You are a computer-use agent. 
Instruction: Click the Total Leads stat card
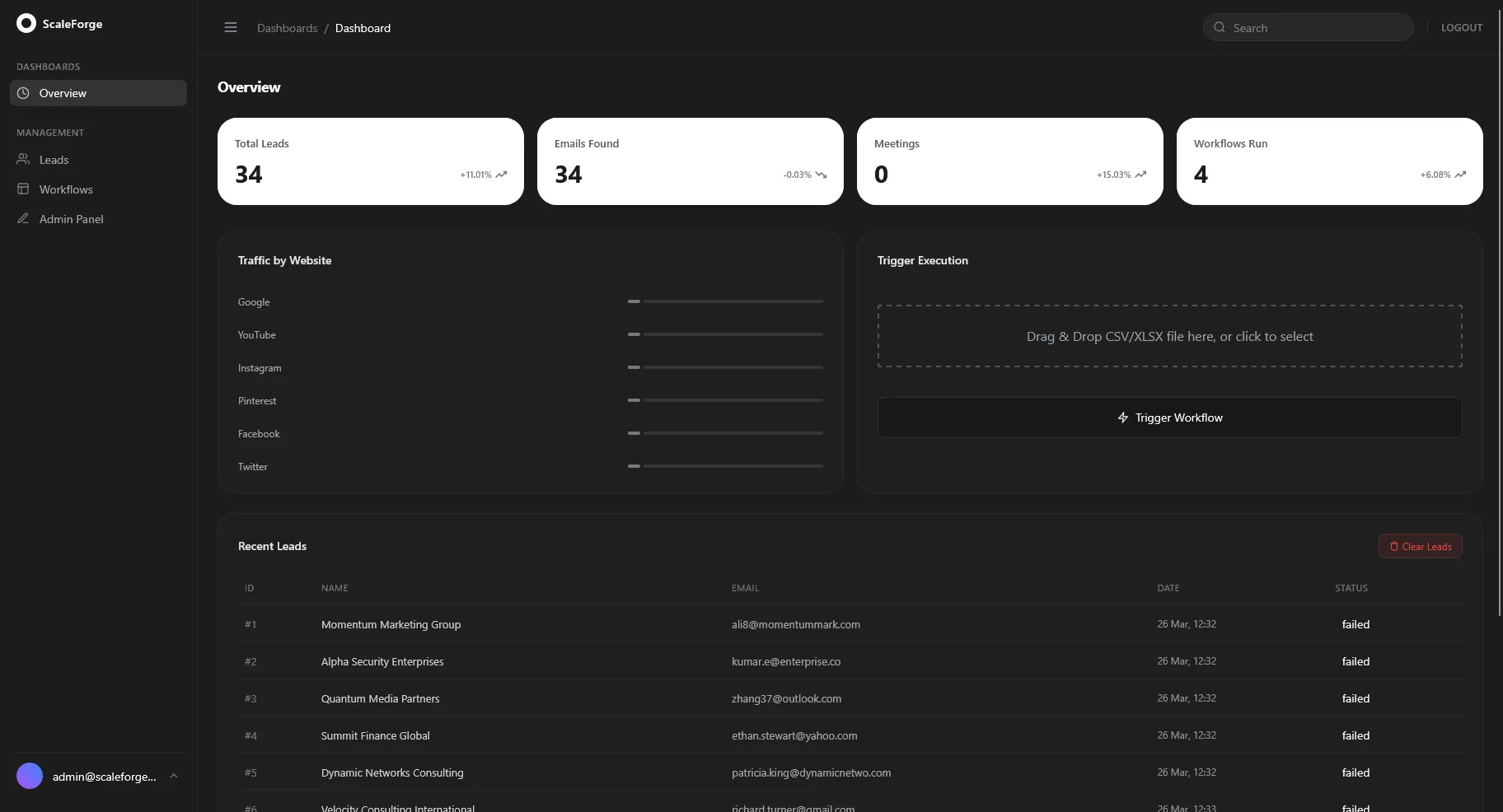371,161
